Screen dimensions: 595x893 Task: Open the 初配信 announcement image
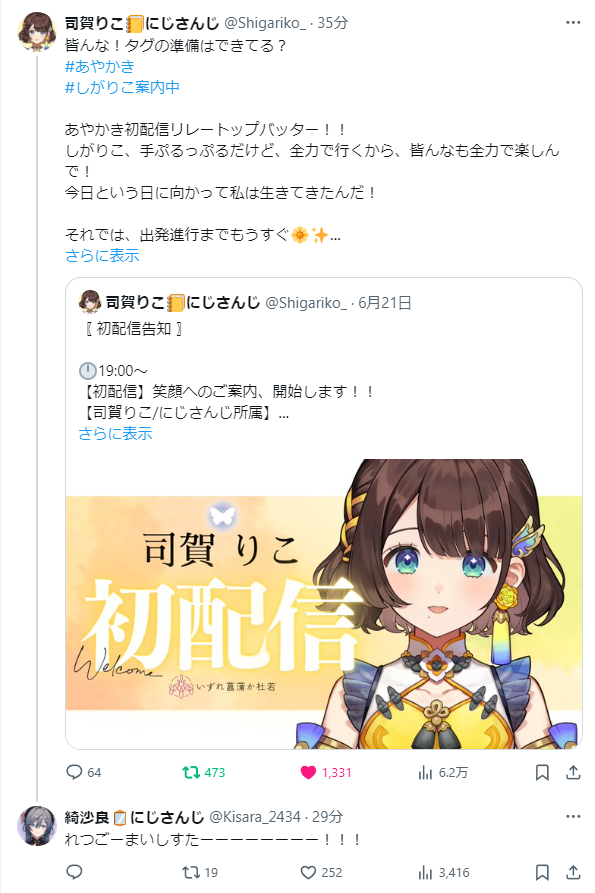pos(323,604)
